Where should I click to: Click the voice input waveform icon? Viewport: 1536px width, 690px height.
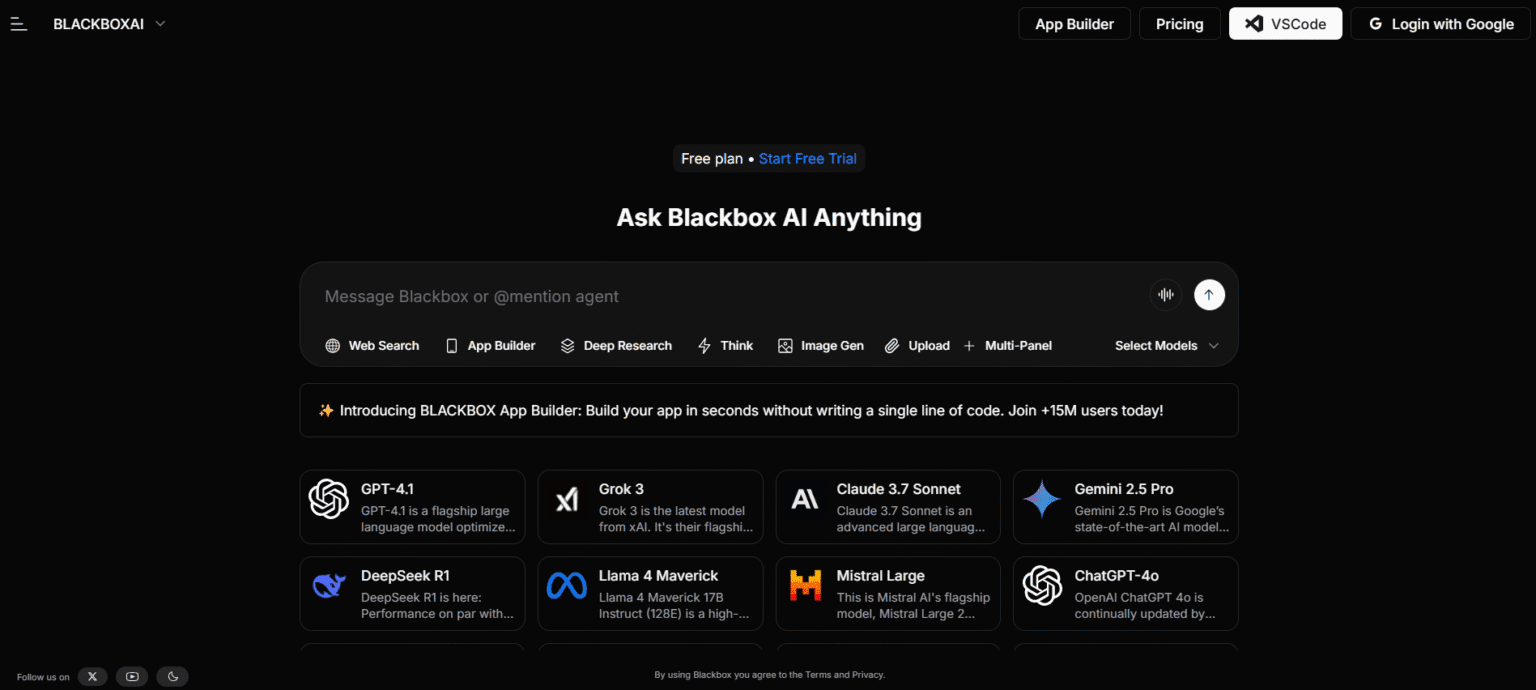point(1165,294)
